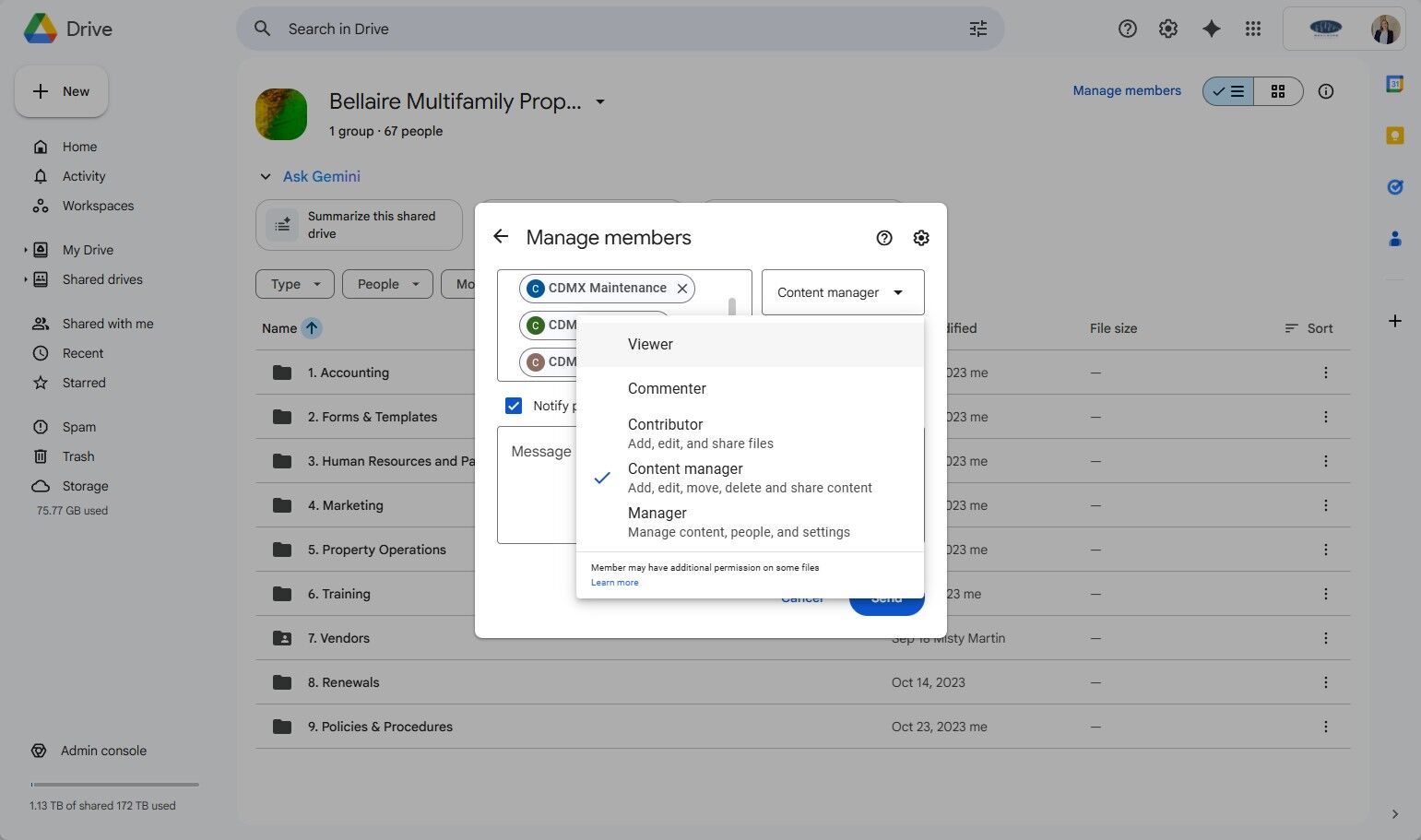Open Gemini sparkle icon in top bar
Image resolution: width=1421 pixels, height=840 pixels.
point(1211,29)
